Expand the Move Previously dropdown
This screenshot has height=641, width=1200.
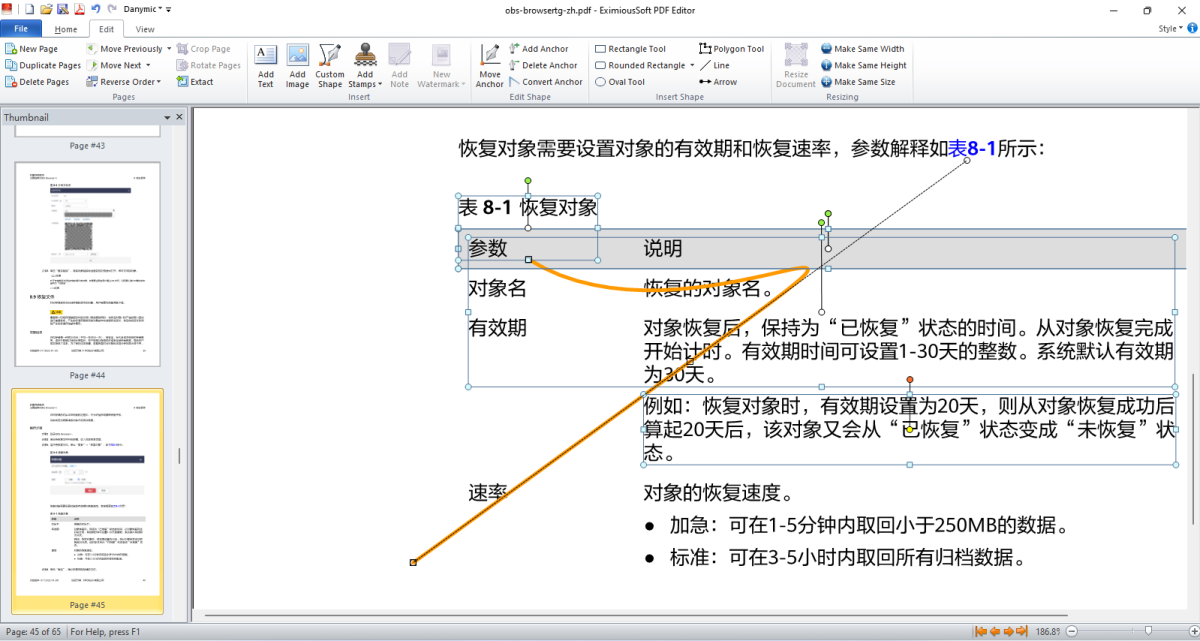pyautogui.click(x=168, y=49)
